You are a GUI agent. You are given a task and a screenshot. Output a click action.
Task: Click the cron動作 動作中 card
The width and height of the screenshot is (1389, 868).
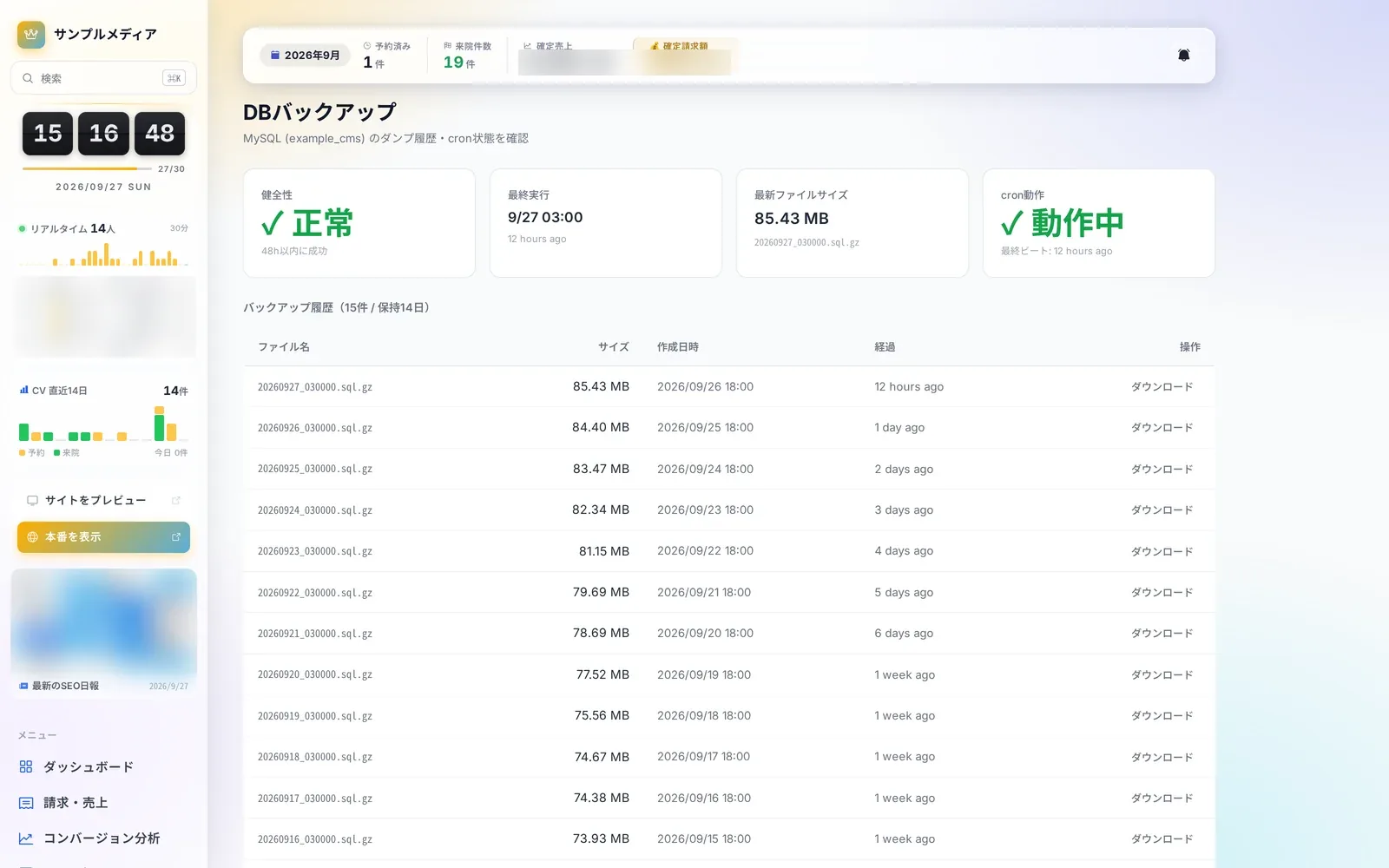[x=1099, y=223]
